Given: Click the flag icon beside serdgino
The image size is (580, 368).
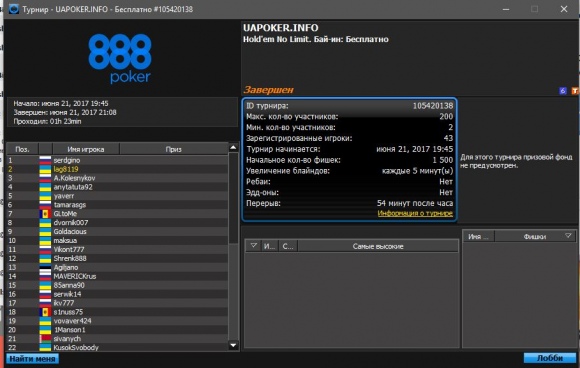Looking at the screenshot, I should pos(45,160).
